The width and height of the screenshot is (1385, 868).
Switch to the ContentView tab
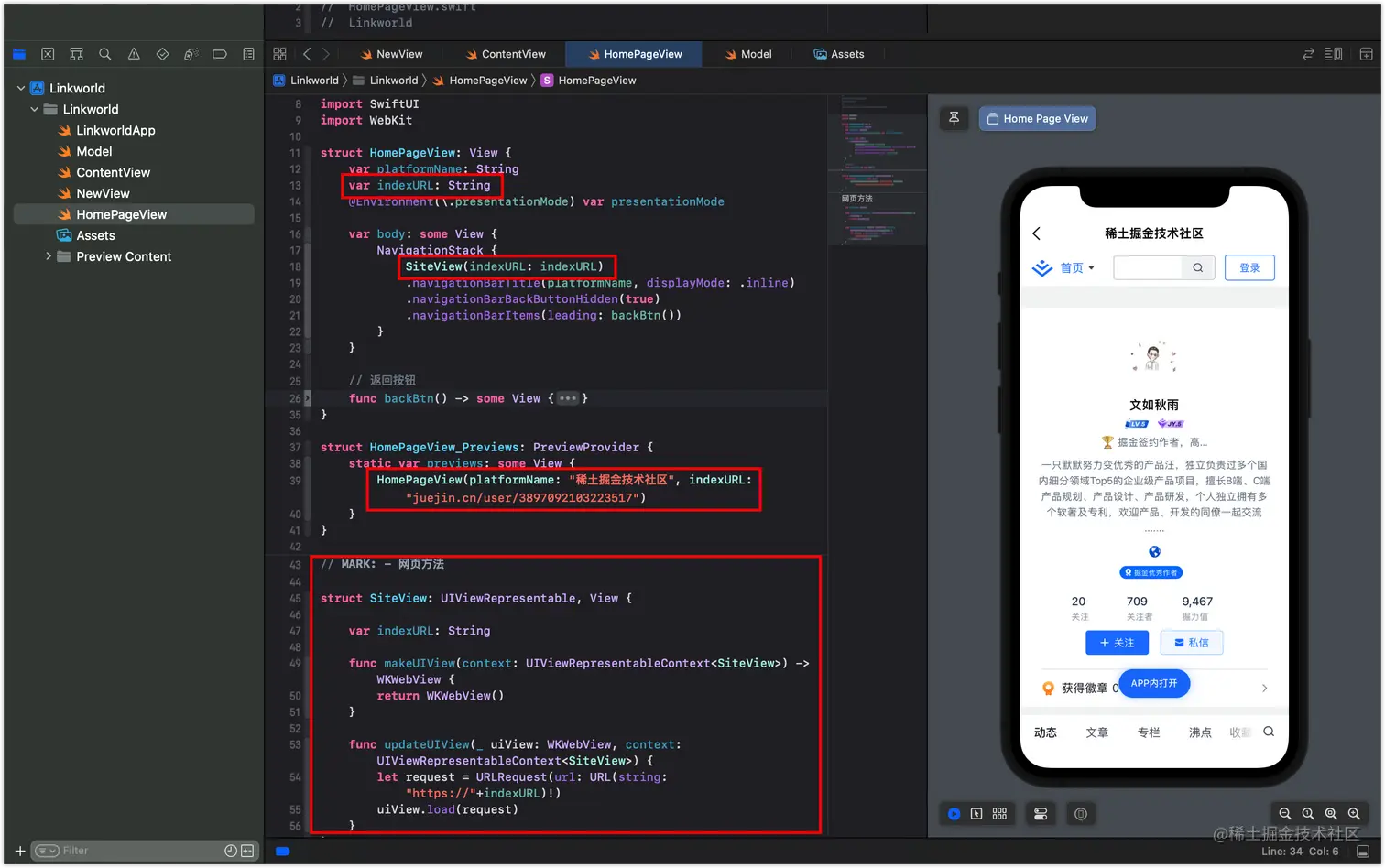point(505,54)
